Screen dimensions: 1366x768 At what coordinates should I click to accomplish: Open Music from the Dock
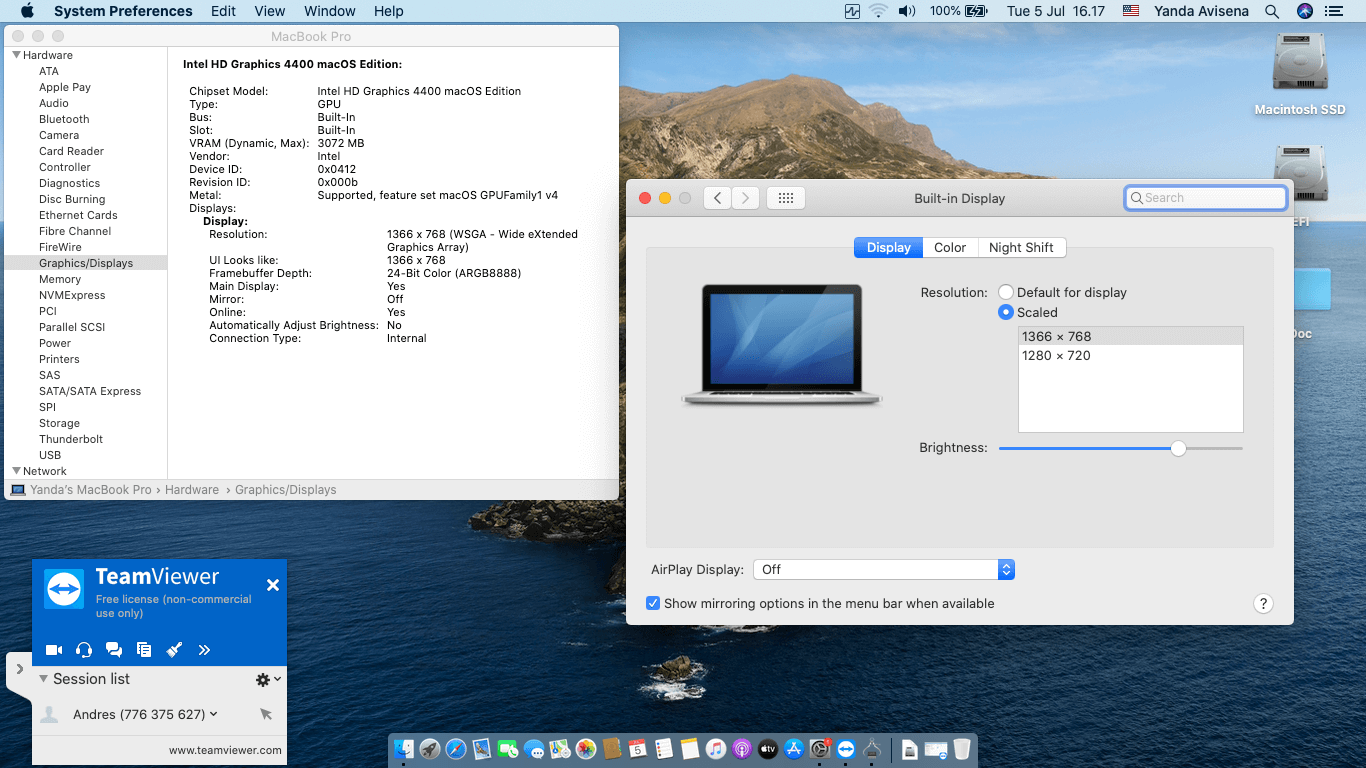pos(716,748)
